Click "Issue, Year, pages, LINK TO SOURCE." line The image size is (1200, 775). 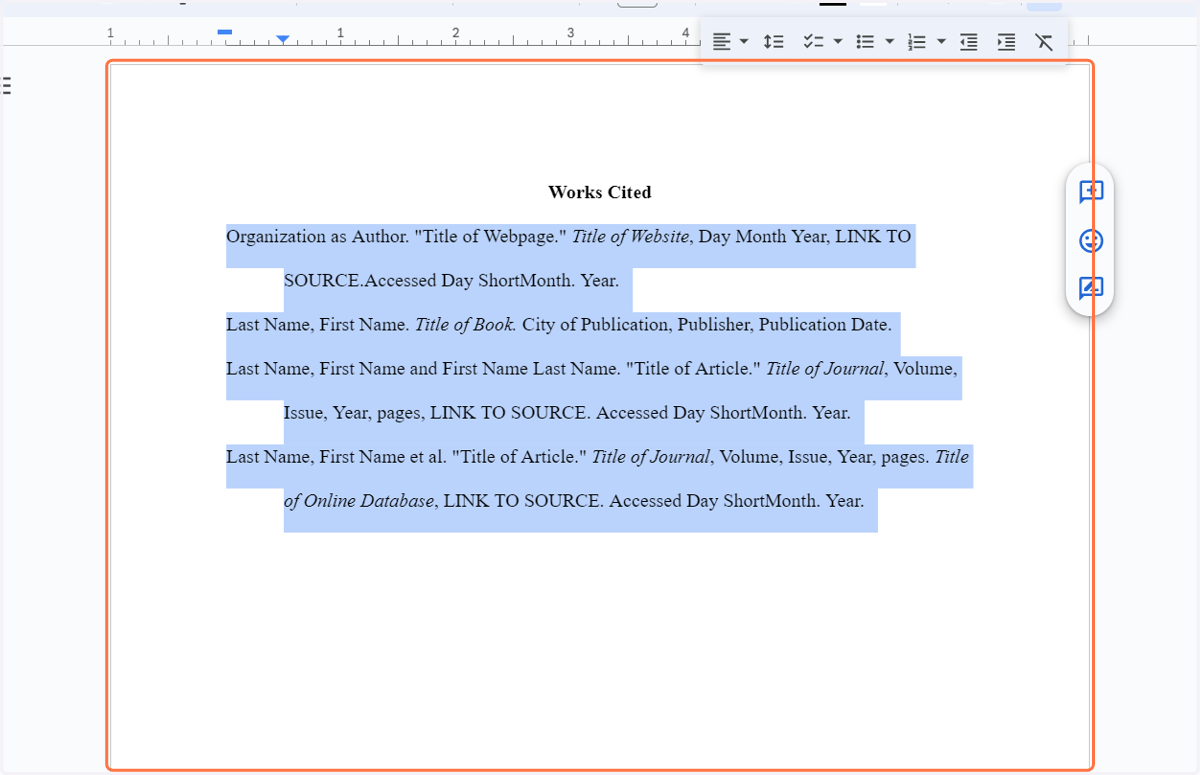438,413
